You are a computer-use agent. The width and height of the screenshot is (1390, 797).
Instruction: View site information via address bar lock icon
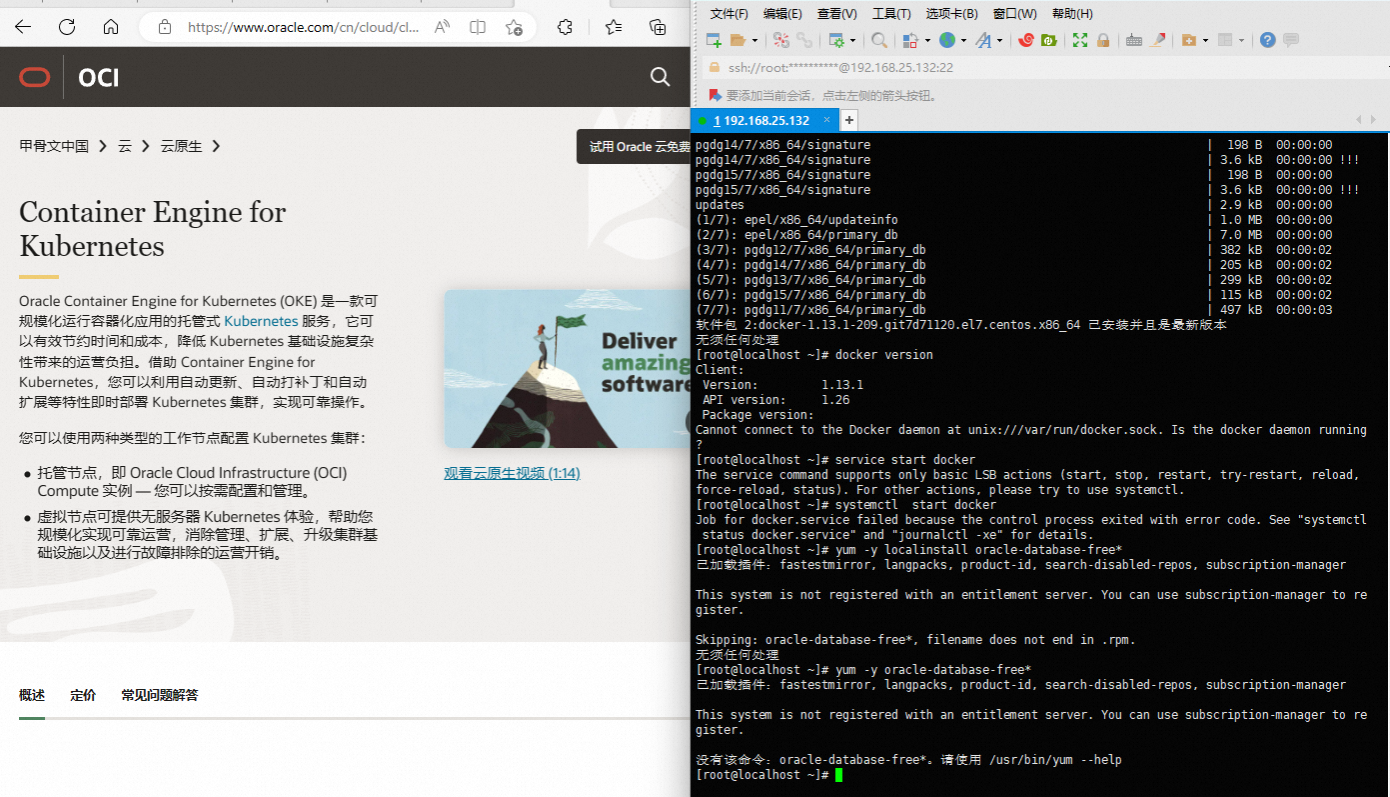pos(165,27)
